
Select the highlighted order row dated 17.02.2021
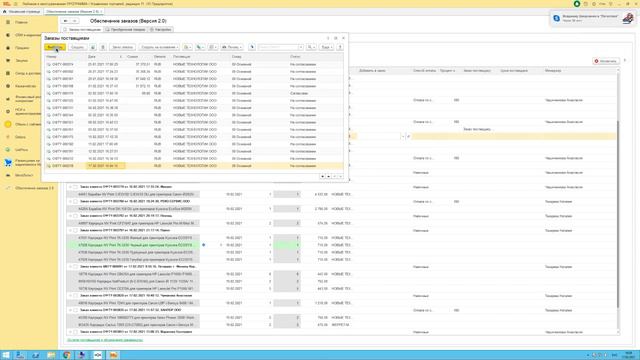pos(194,166)
